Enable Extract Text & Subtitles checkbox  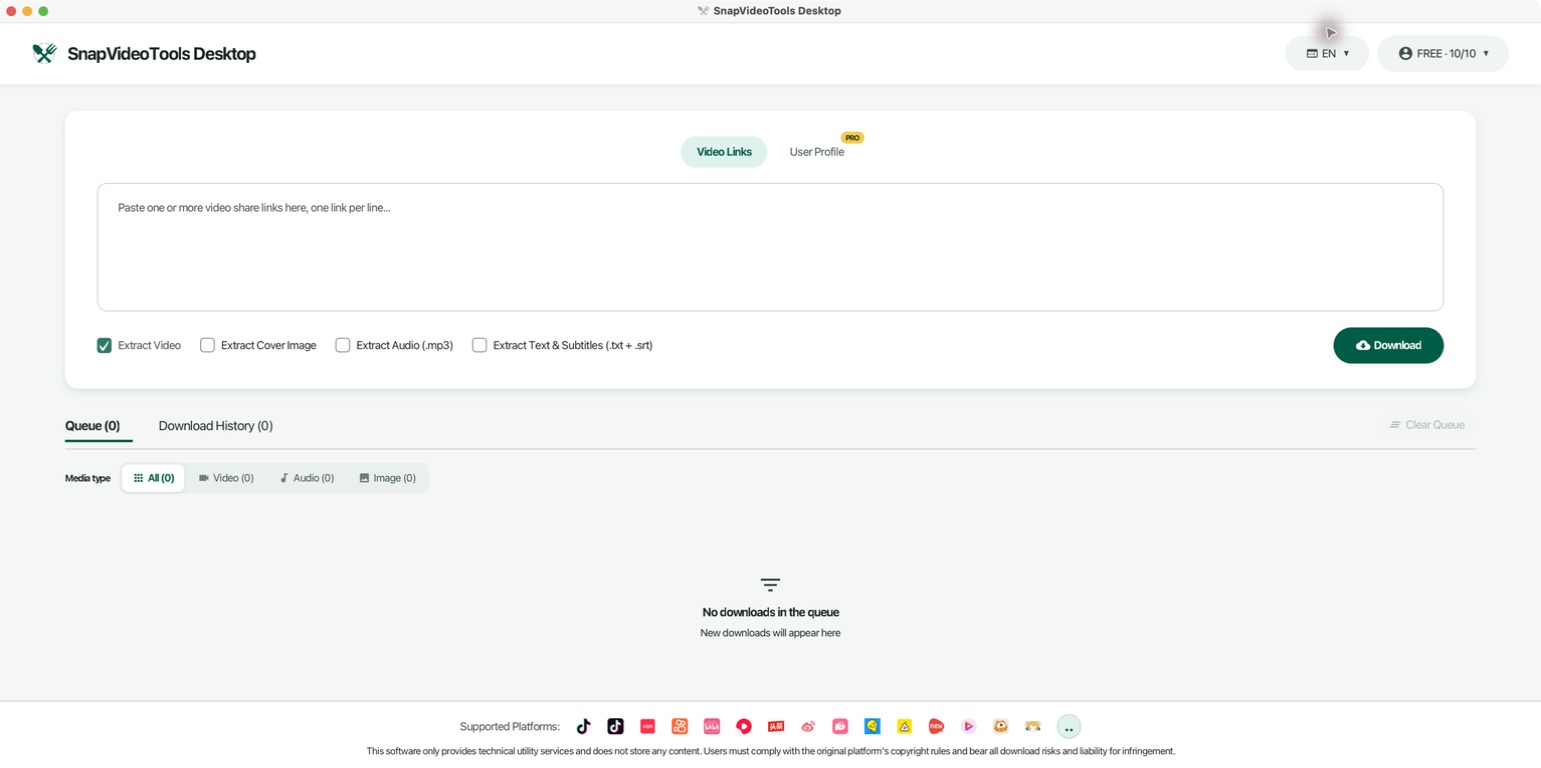479,345
